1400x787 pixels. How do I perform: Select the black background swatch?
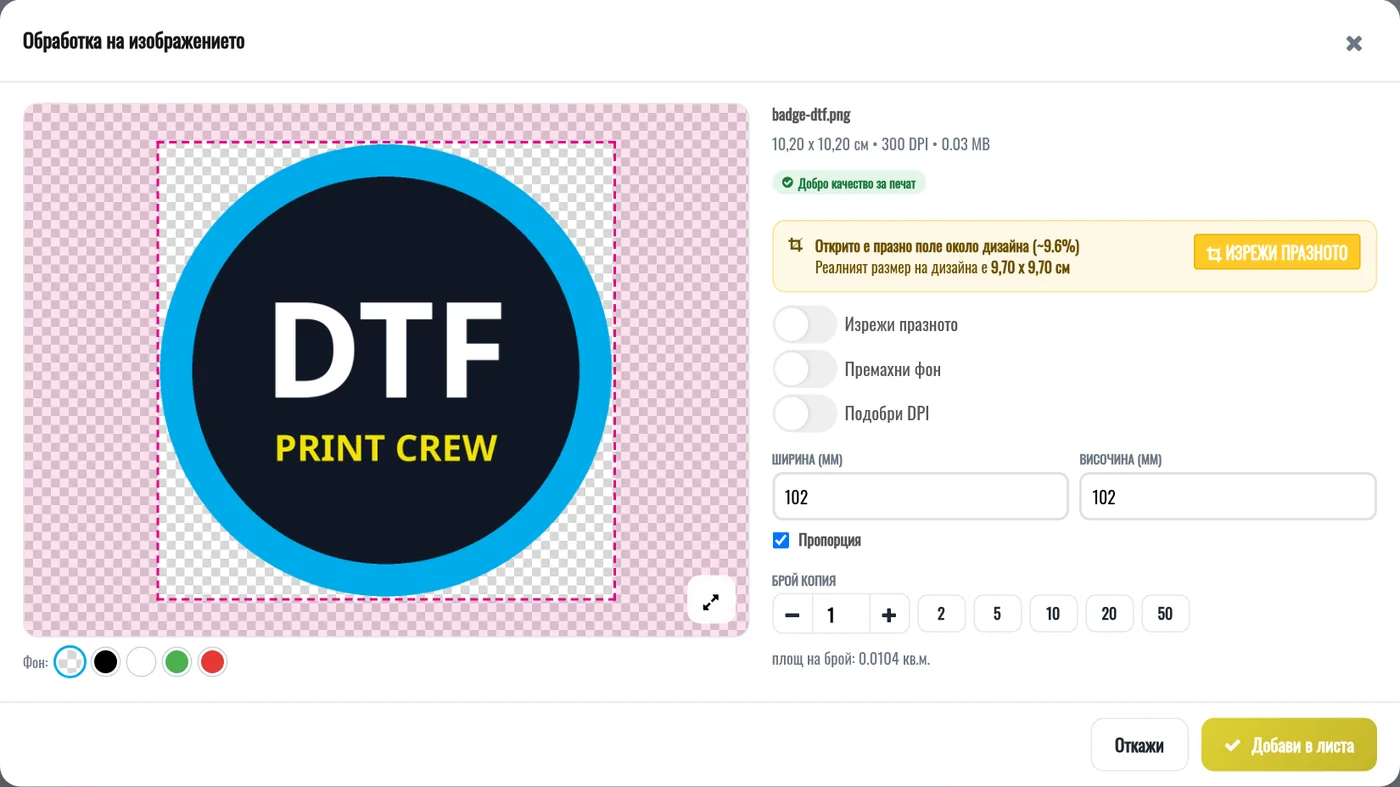tap(106, 662)
